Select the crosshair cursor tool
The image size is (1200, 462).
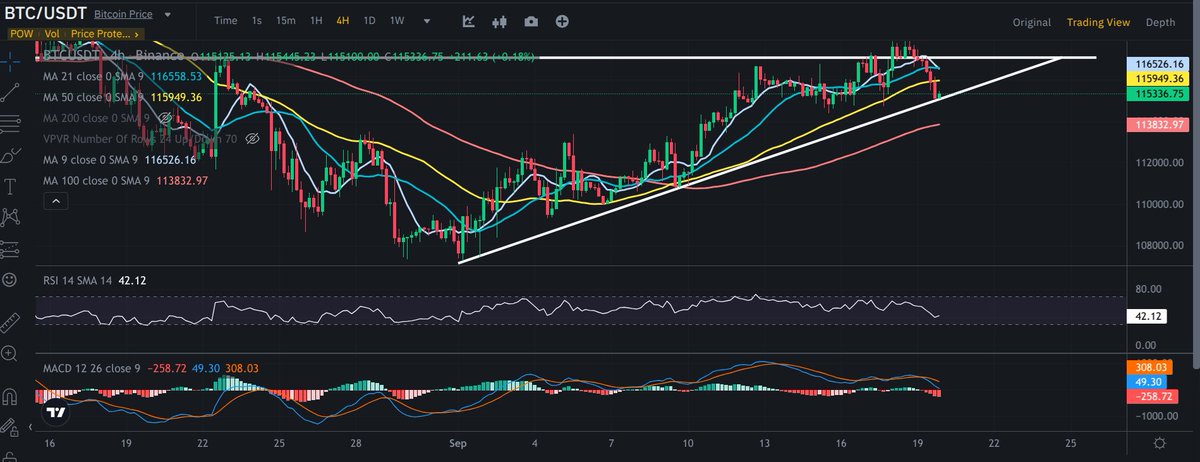(9, 60)
